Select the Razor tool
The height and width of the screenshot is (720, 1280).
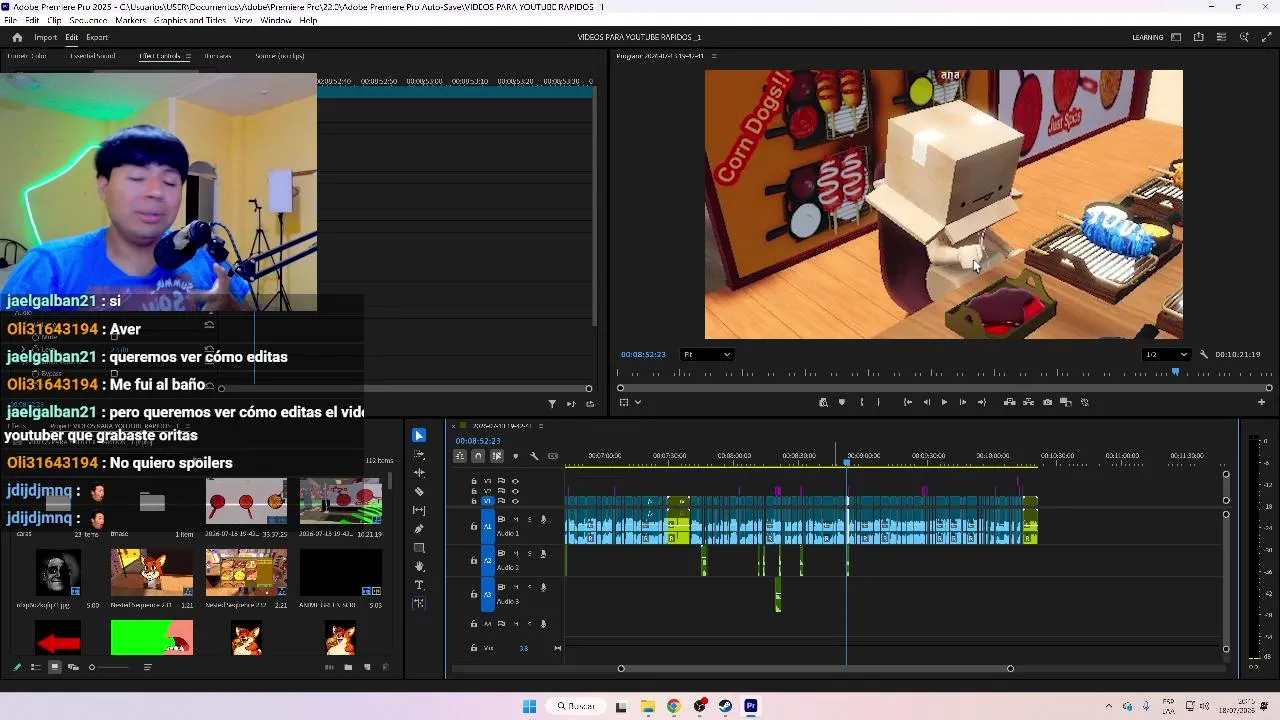click(419, 491)
